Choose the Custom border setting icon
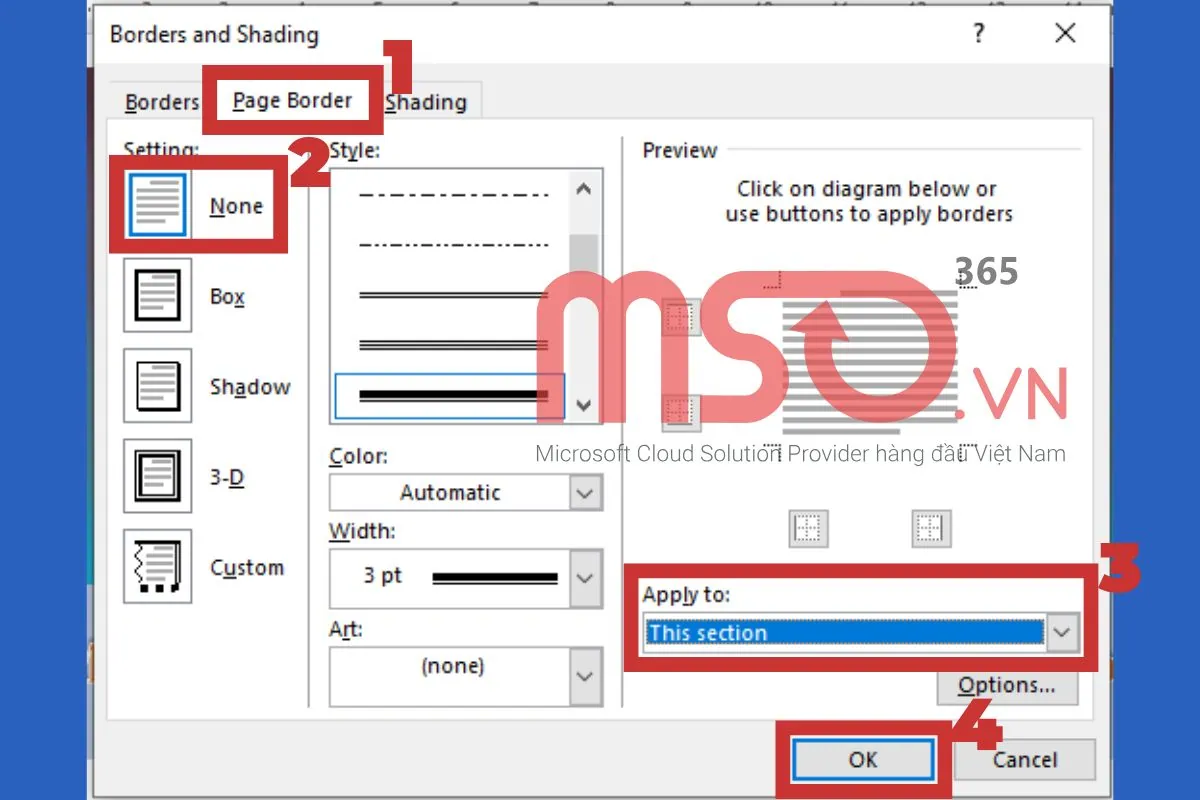 coord(157,567)
